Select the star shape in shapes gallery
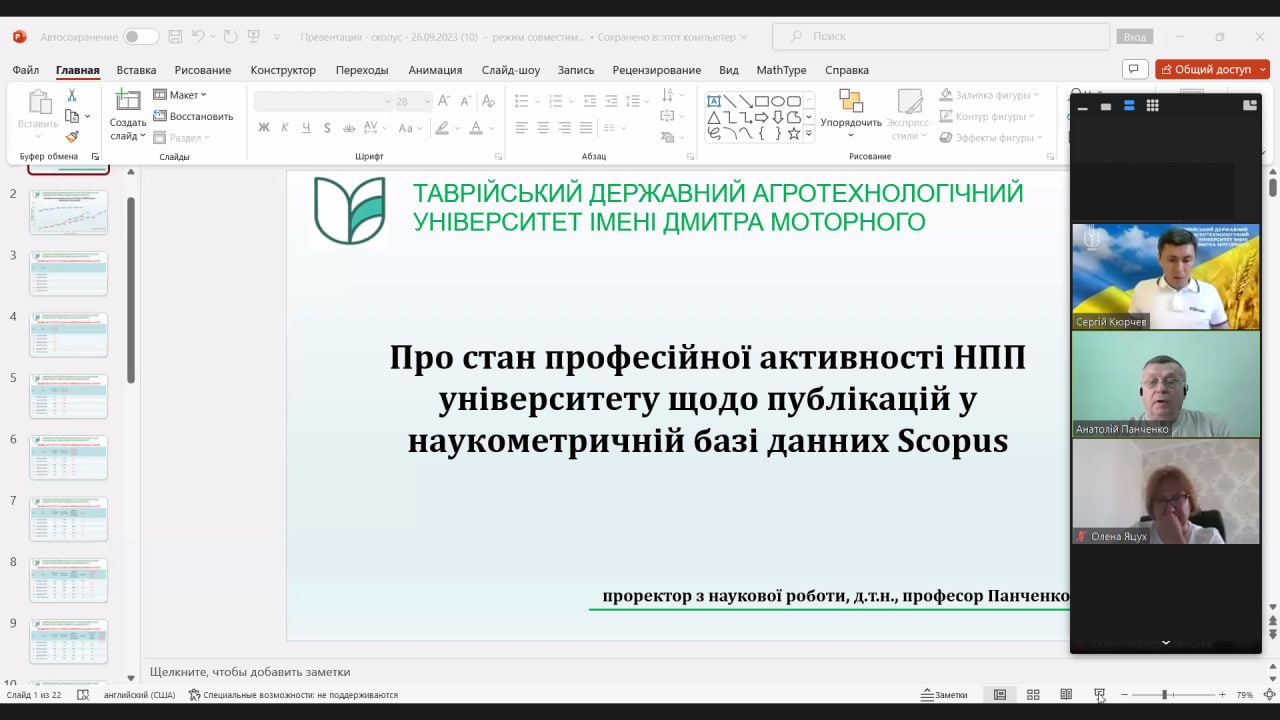The image size is (1280, 720). point(793,133)
